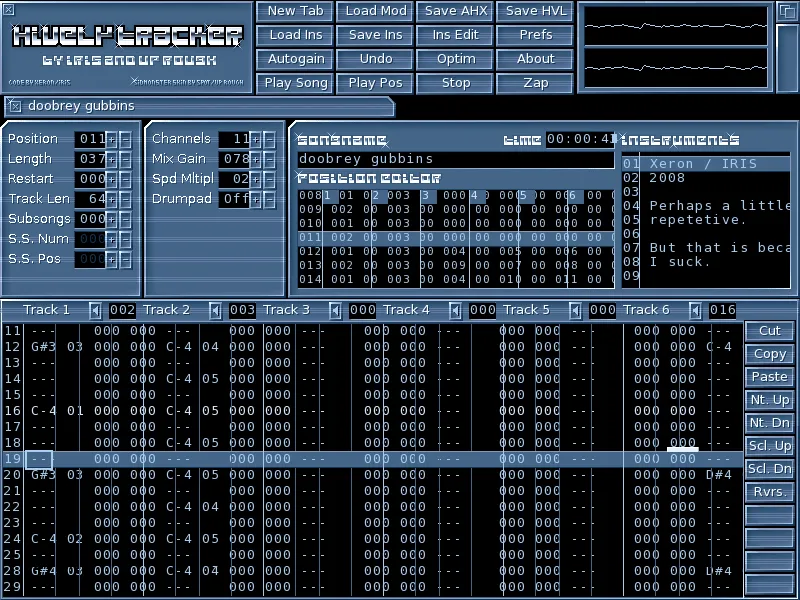Screen dimensions: 800x600
Task: Click the songname field doobrey gubbins
Action: tap(455, 159)
